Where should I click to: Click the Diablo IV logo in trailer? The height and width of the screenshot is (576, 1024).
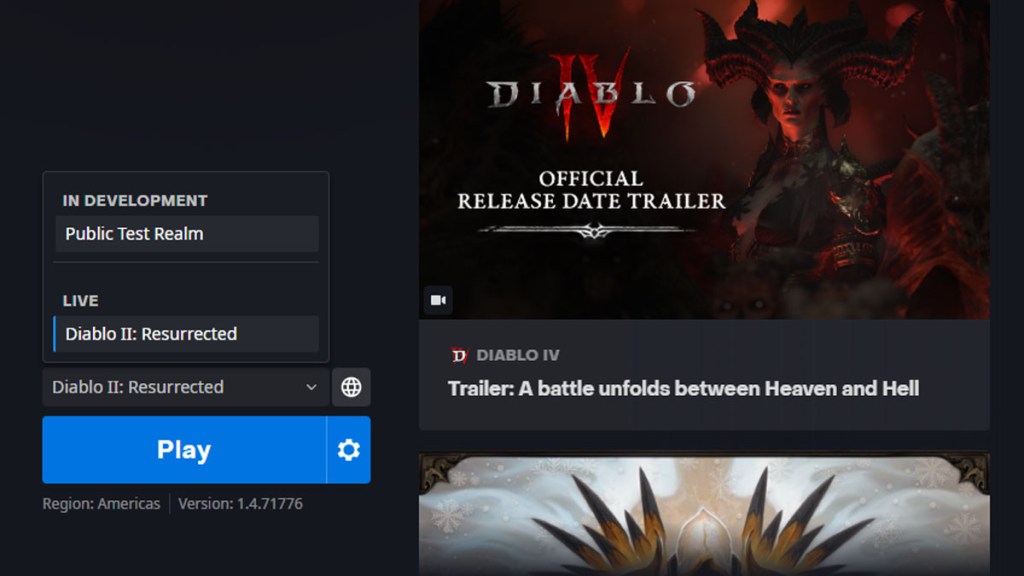(591, 95)
